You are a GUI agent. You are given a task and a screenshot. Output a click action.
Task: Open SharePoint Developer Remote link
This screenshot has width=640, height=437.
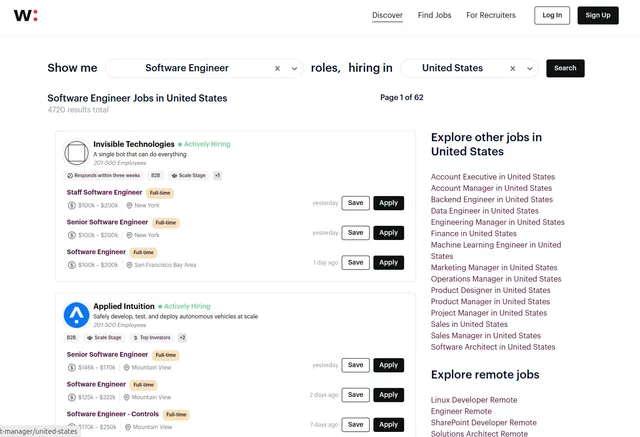(484, 423)
